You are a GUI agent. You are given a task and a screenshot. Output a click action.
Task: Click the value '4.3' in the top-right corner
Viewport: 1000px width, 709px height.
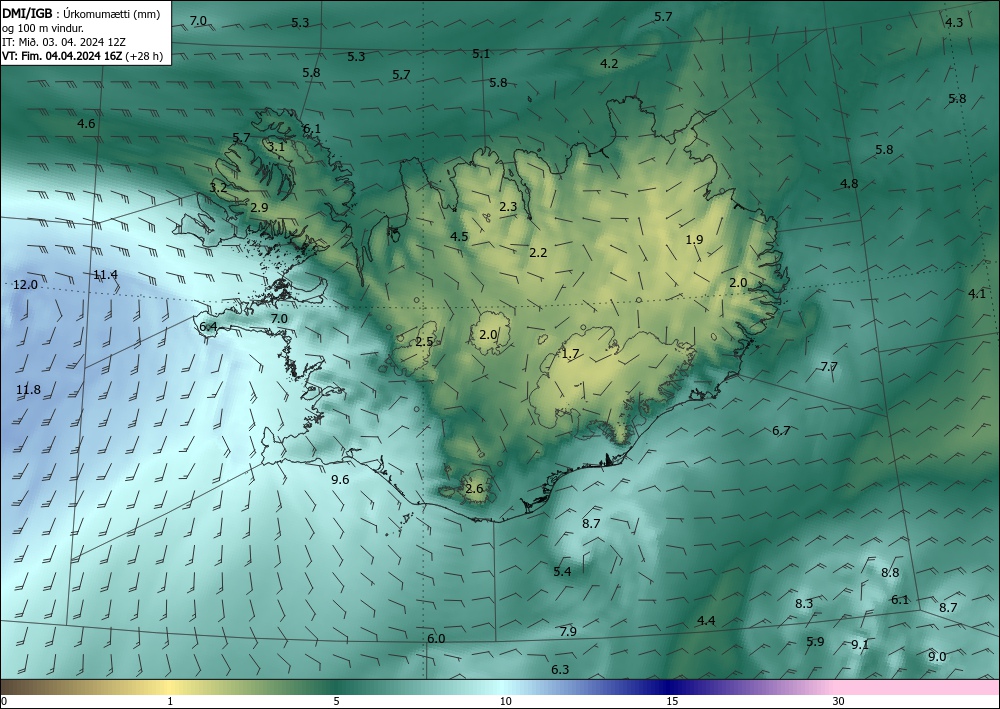coord(954,22)
